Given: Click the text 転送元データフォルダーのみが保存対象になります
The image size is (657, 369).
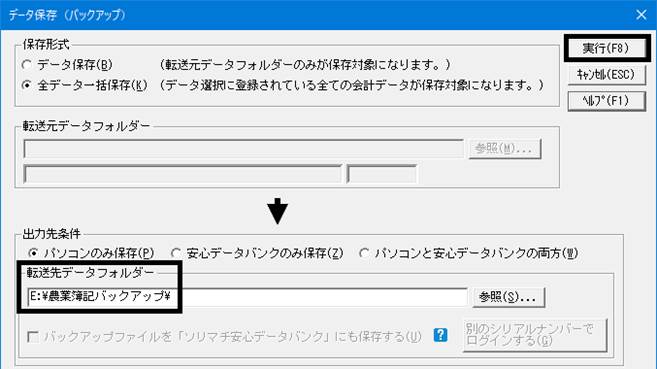Looking at the screenshot, I should (x=305, y=65).
